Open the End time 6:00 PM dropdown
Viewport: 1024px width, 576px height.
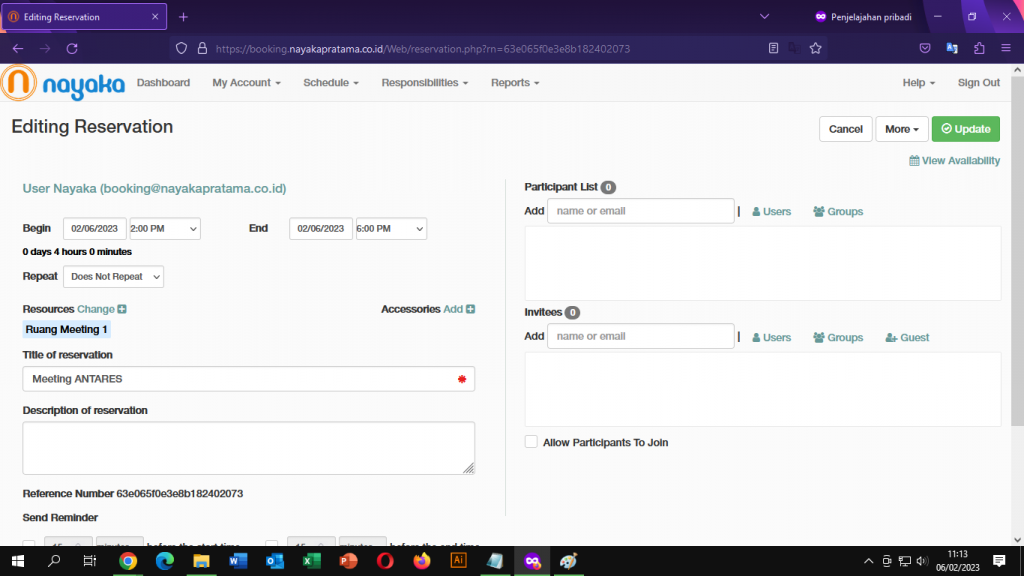(390, 229)
